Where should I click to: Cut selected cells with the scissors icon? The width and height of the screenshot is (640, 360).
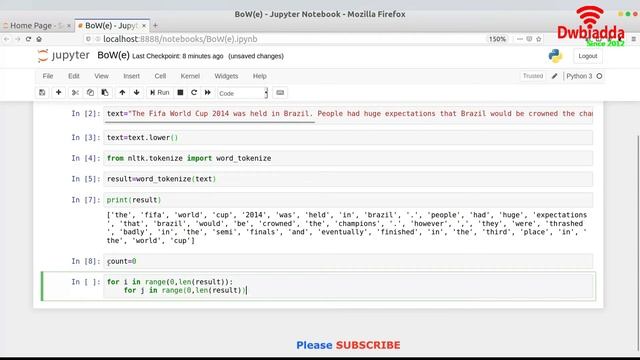[x=75, y=93]
